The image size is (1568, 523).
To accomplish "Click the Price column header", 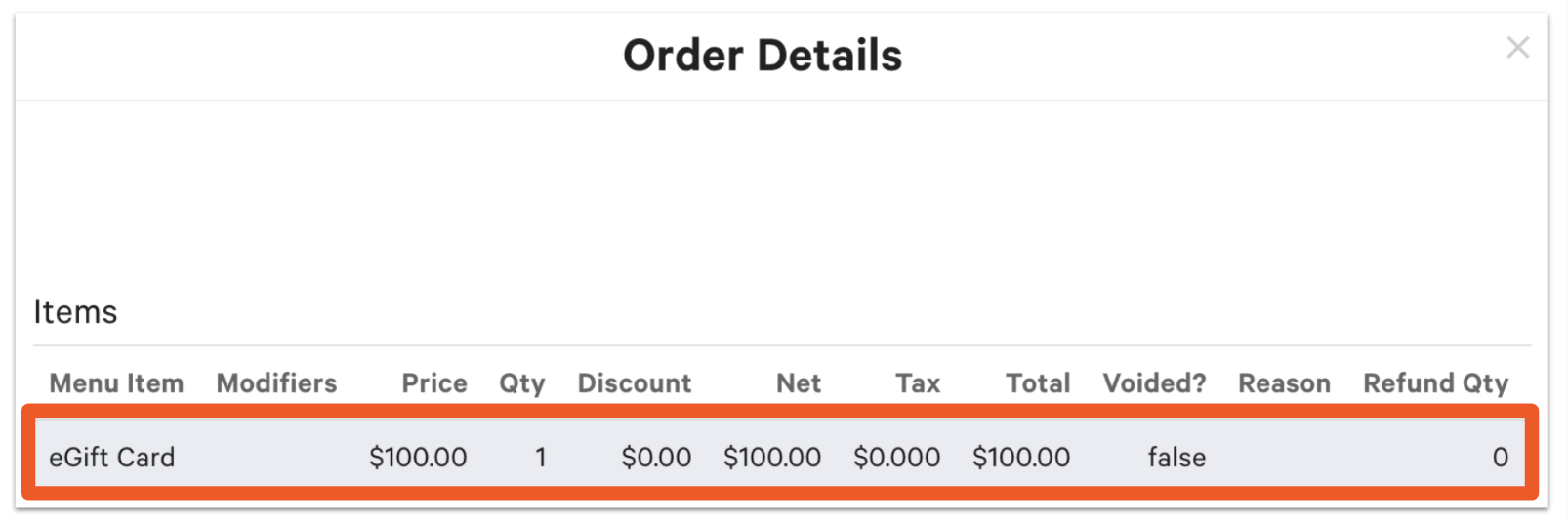I will click(x=433, y=383).
